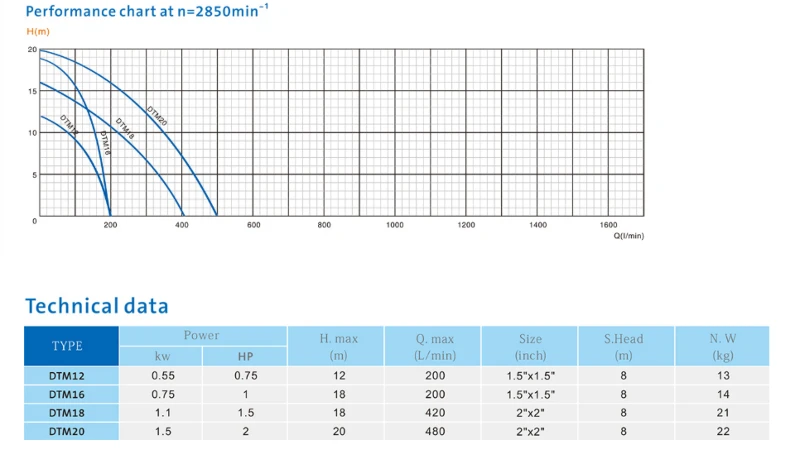This screenshot has width=800, height=459.
Task: Select the 'Q. max (L/min)' column header
Action: click(x=433, y=346)
